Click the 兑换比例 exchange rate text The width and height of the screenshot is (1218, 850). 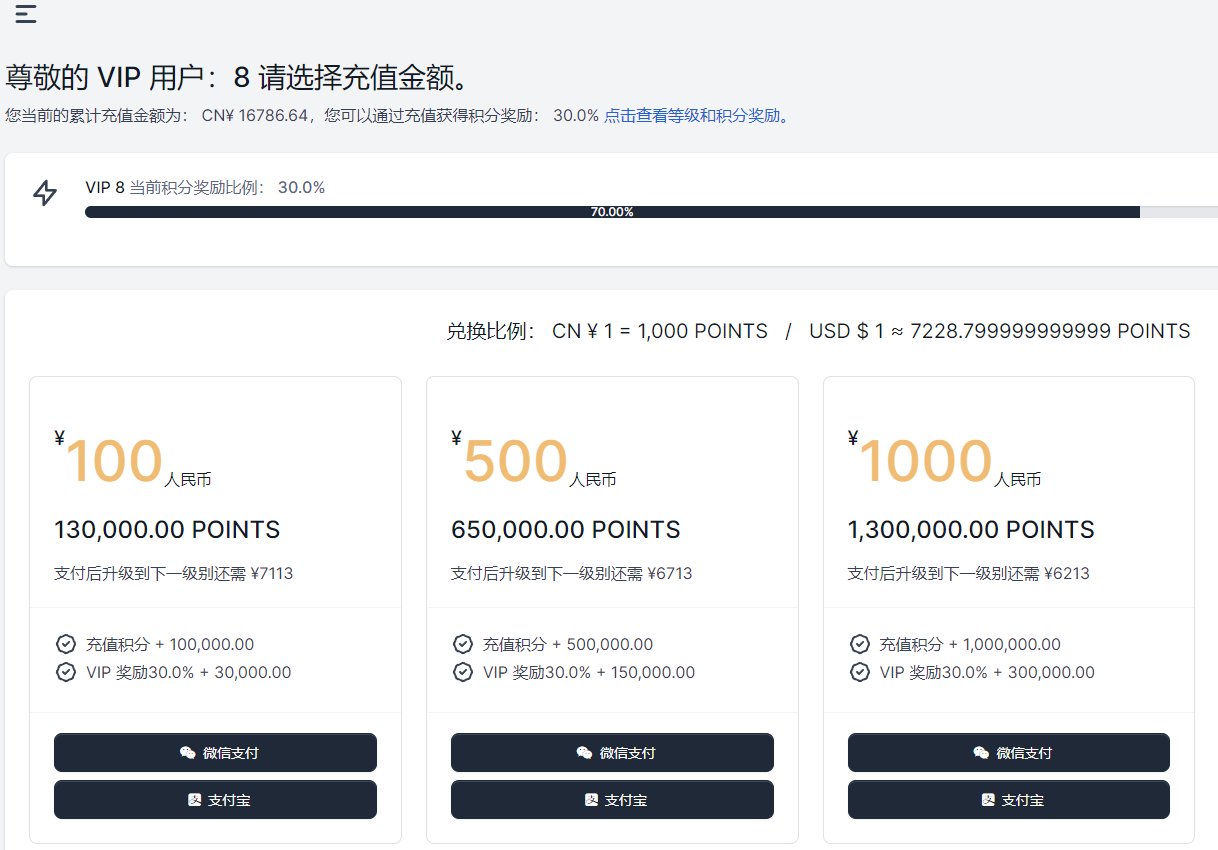(817, 331)
